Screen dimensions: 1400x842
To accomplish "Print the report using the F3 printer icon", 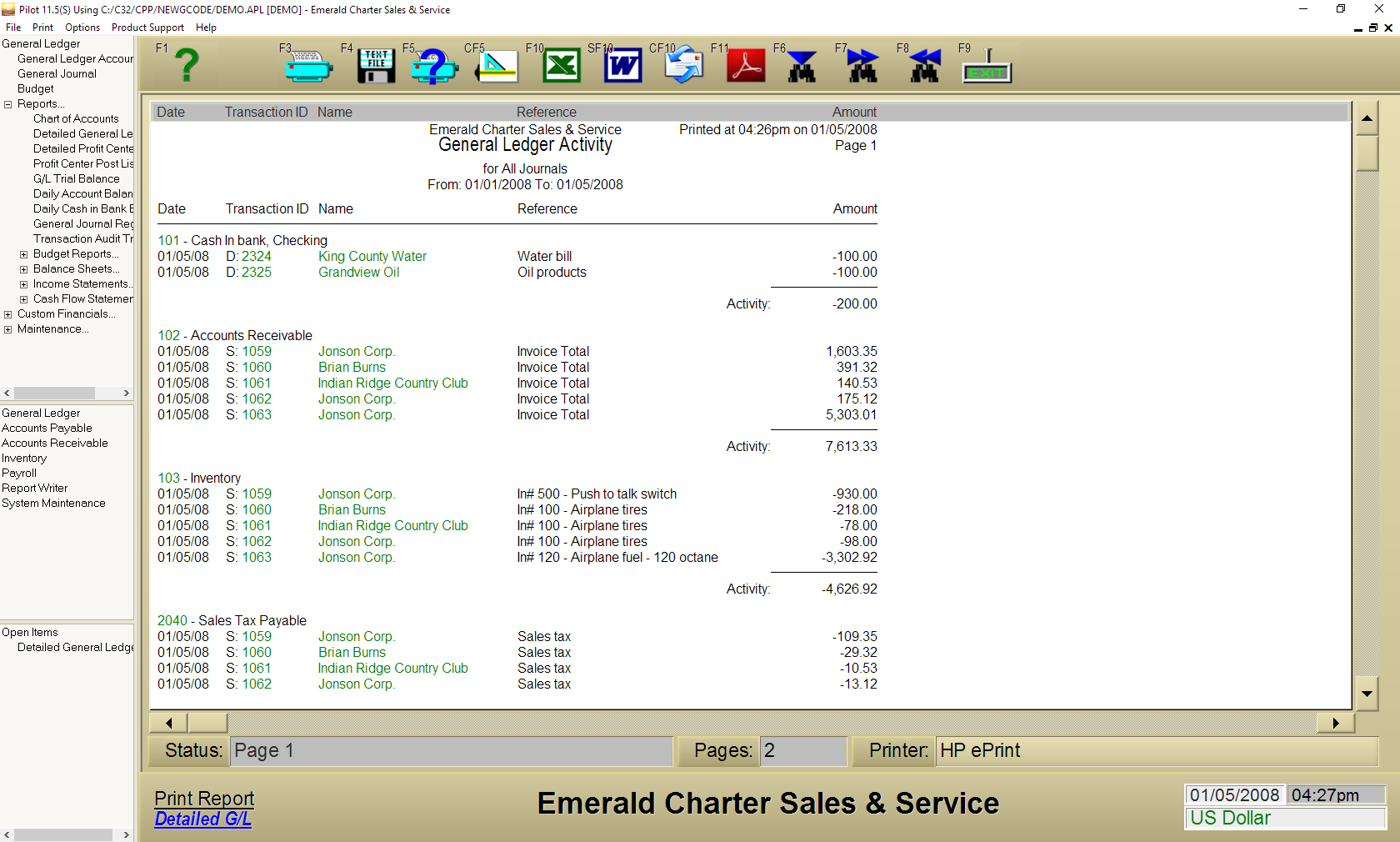I will pos(309,66).
